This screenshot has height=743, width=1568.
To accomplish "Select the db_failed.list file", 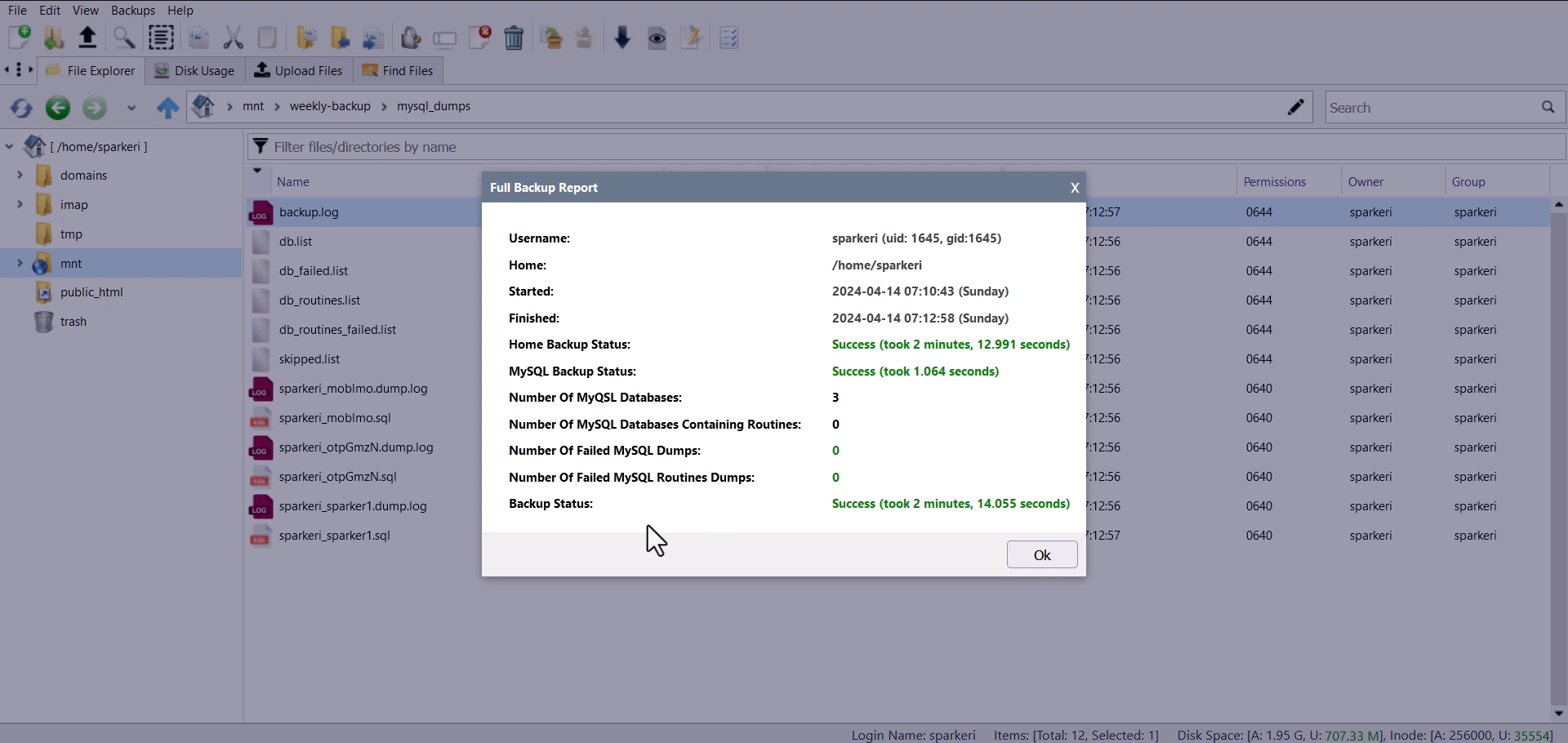I will (x=314, y=271).
